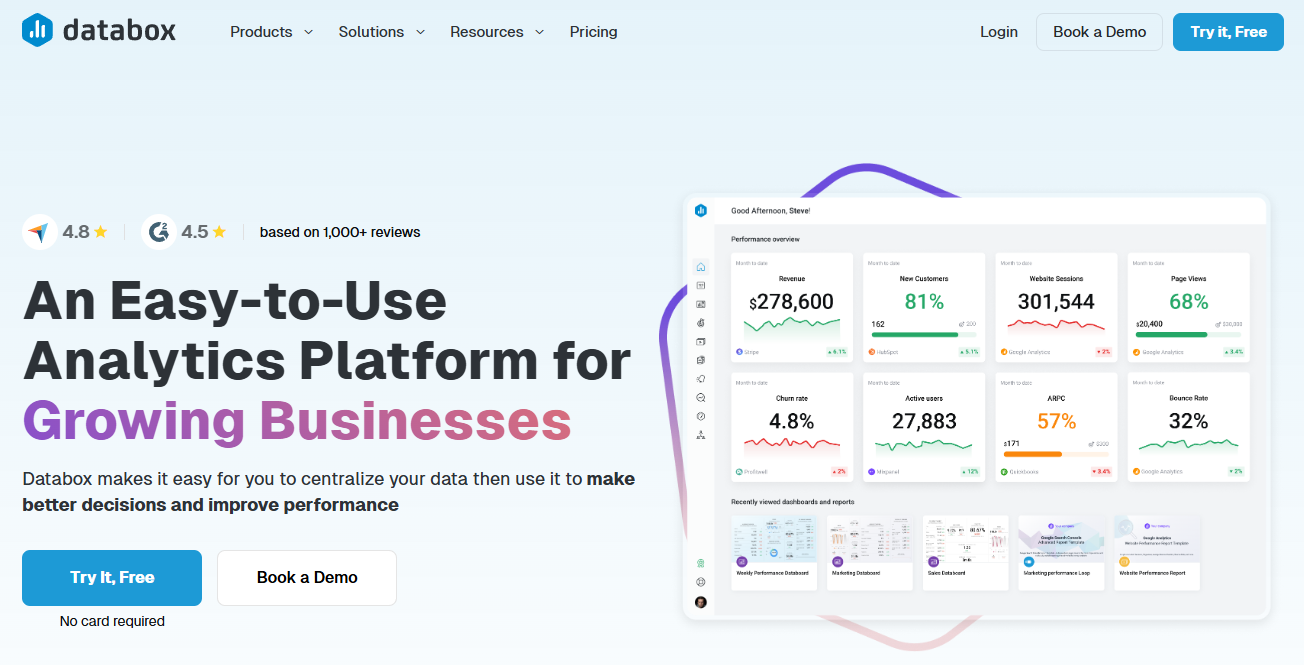
Task: Click the 57% ARPC value
Action: click(x=1056, y=421)
